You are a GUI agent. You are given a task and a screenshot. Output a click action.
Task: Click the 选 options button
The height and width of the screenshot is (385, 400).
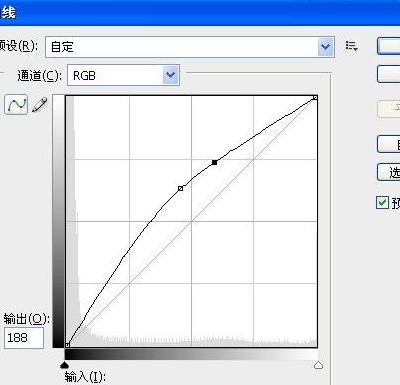point(389,172)
